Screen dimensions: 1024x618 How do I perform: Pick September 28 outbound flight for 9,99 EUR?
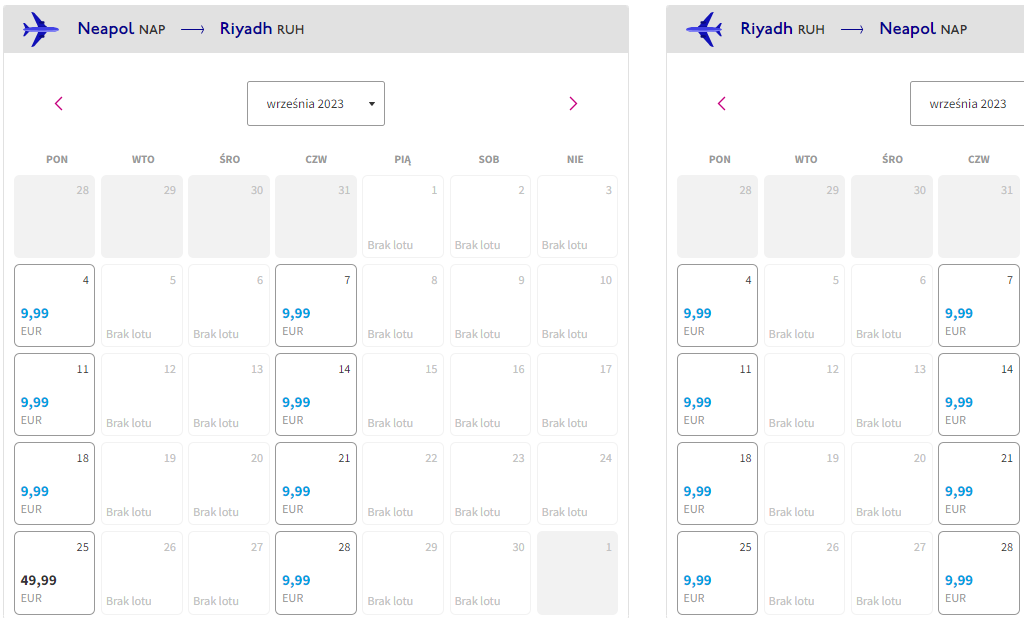(316, 572)
